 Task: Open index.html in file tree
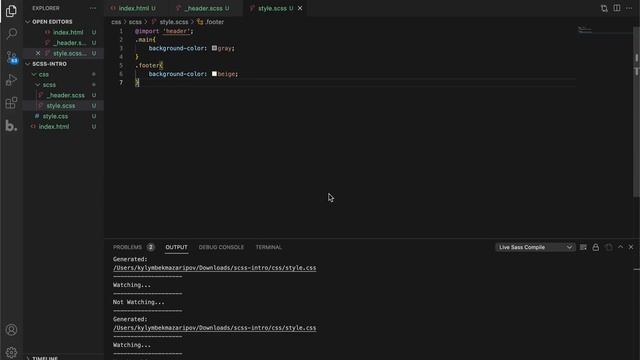63,127
